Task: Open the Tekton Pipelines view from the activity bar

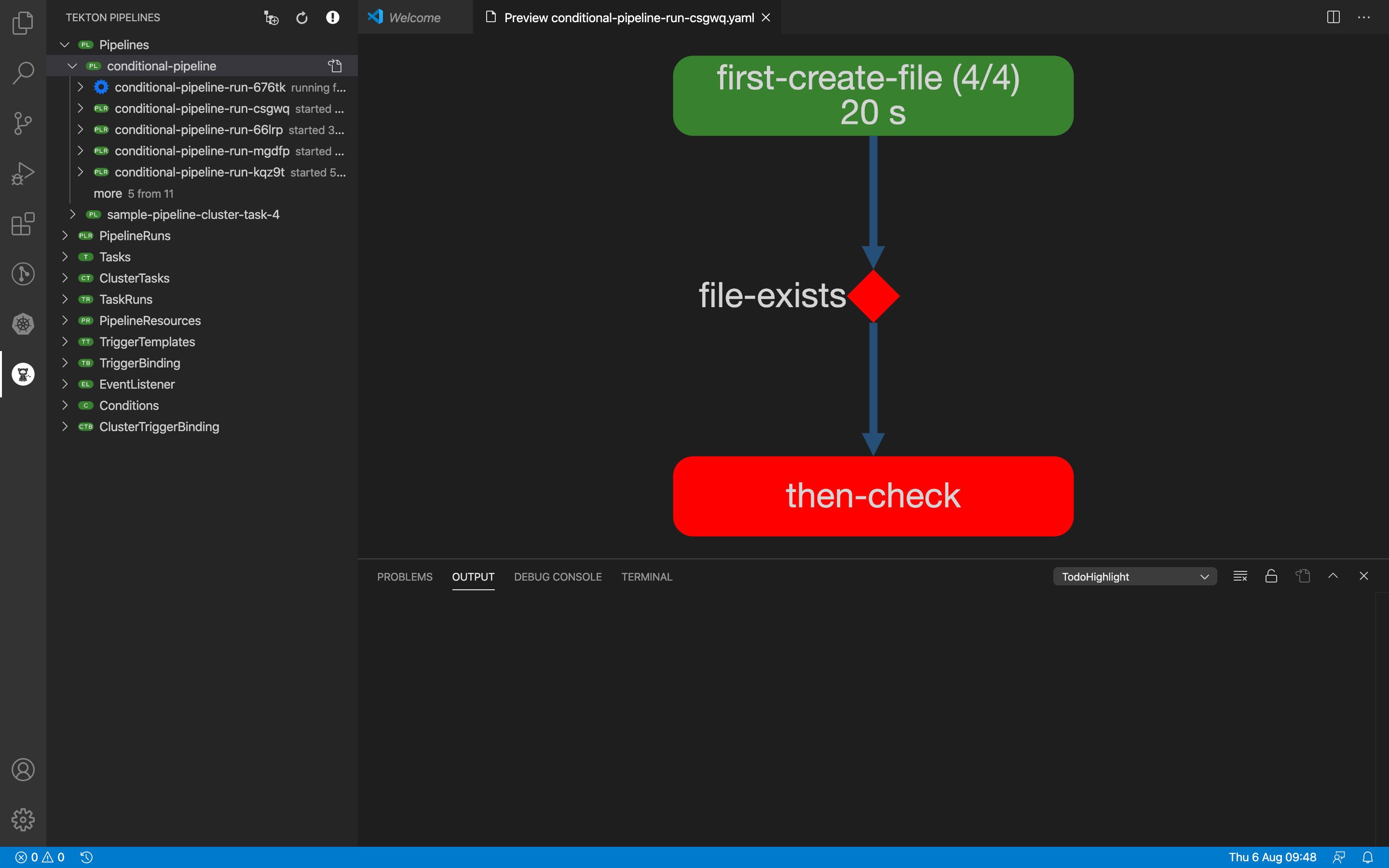Action: [x=23, y=374]
